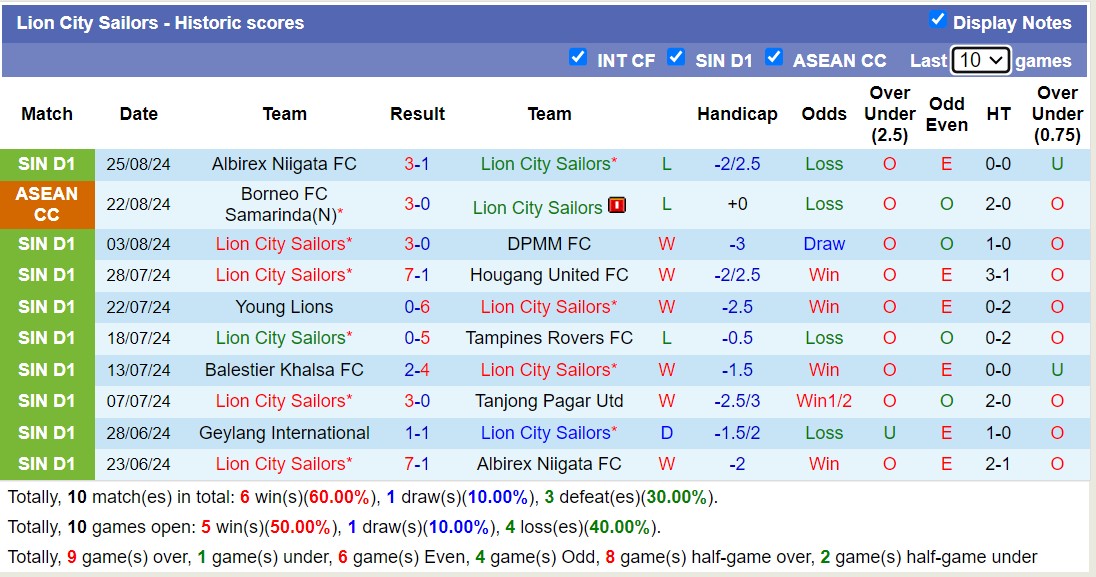Click the red card icon beside Lion City Sailors
This screenshot has width=1096, height=577.
(x=617, y=207)
